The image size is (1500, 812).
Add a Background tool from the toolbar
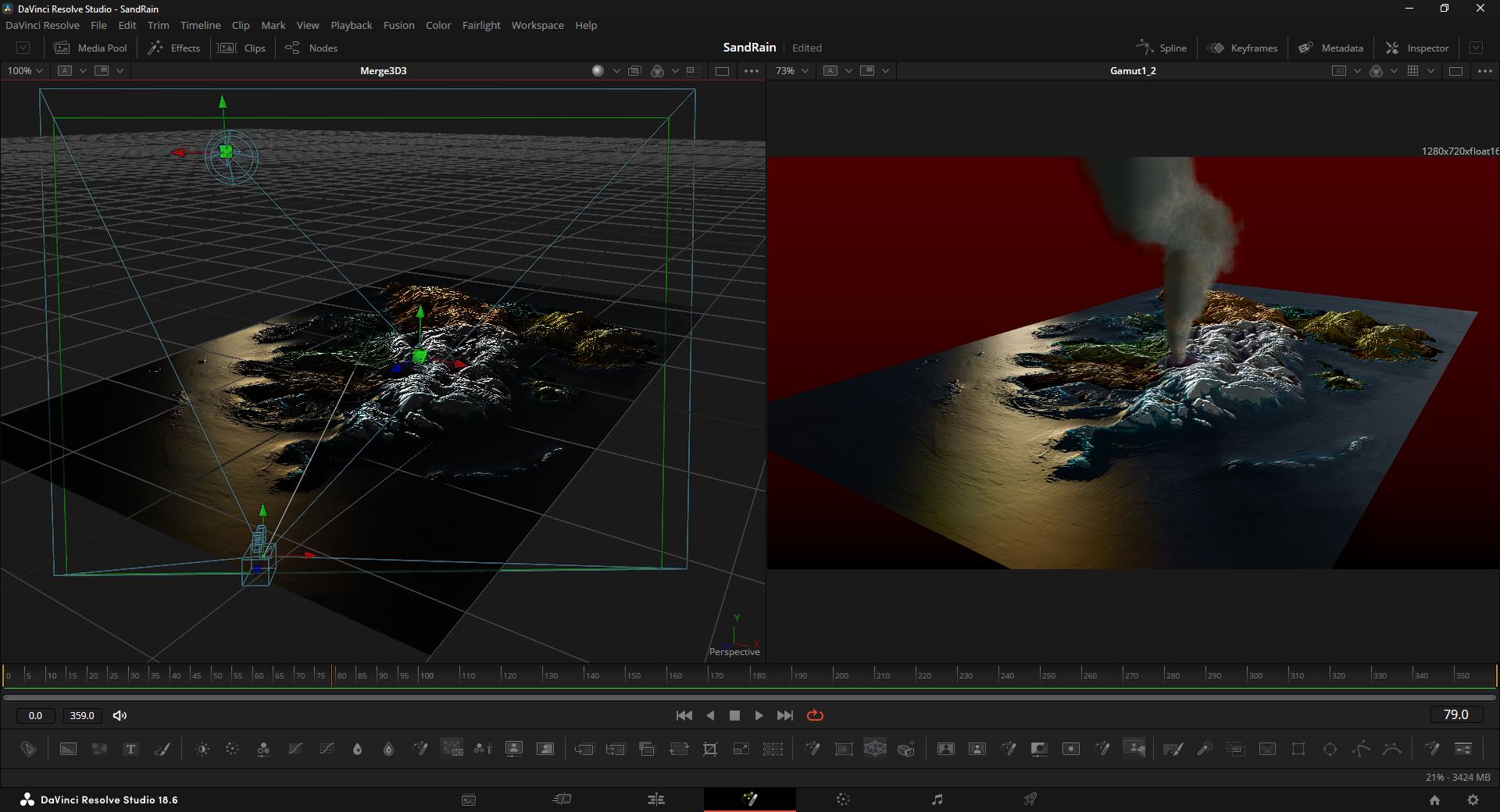(68, 749)
